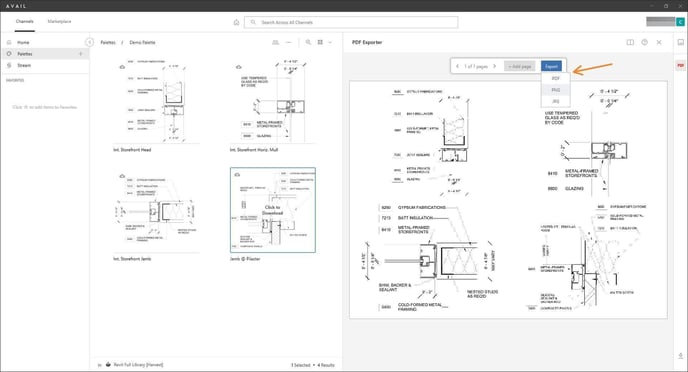Click the Jamb @ Plaster thumbnail

pyautogui.click(x=272, y=210)
